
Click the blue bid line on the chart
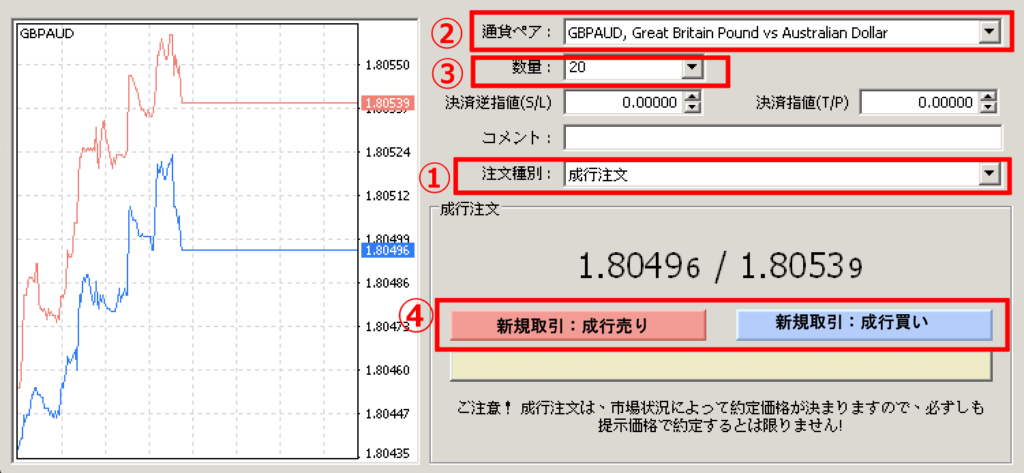270,250
